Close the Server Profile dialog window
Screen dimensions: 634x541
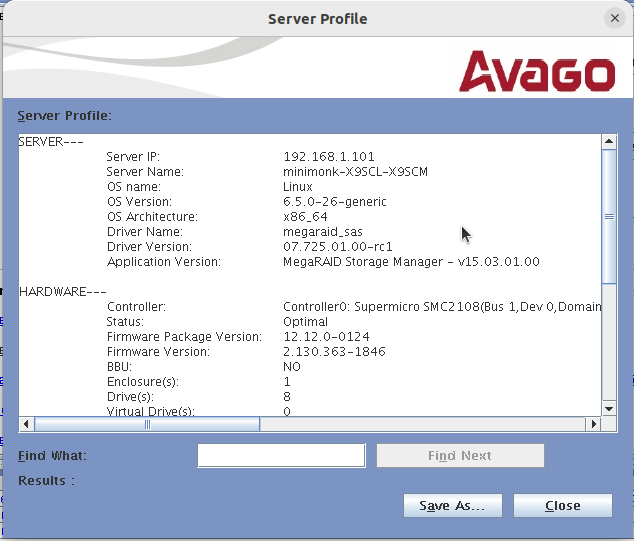click(x=615, y=18)
